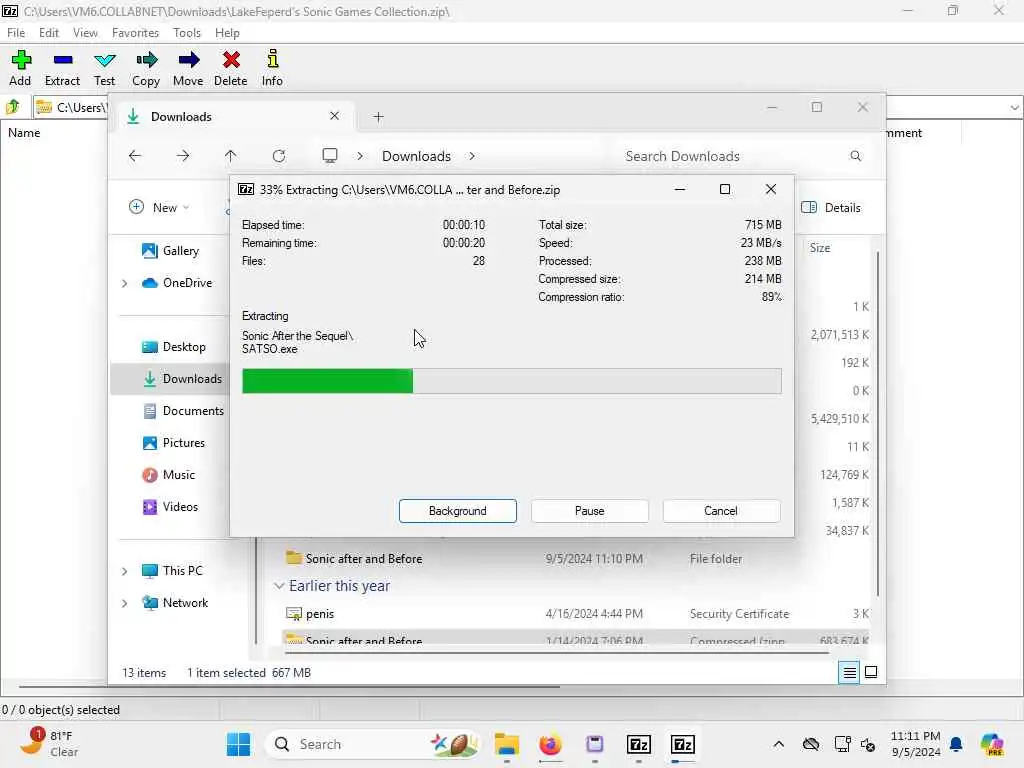The height and width of the screenshot is (768, 1024).
Task: Show hidden system tray icons
Action: pyautogui.click(x=778, y=744)
